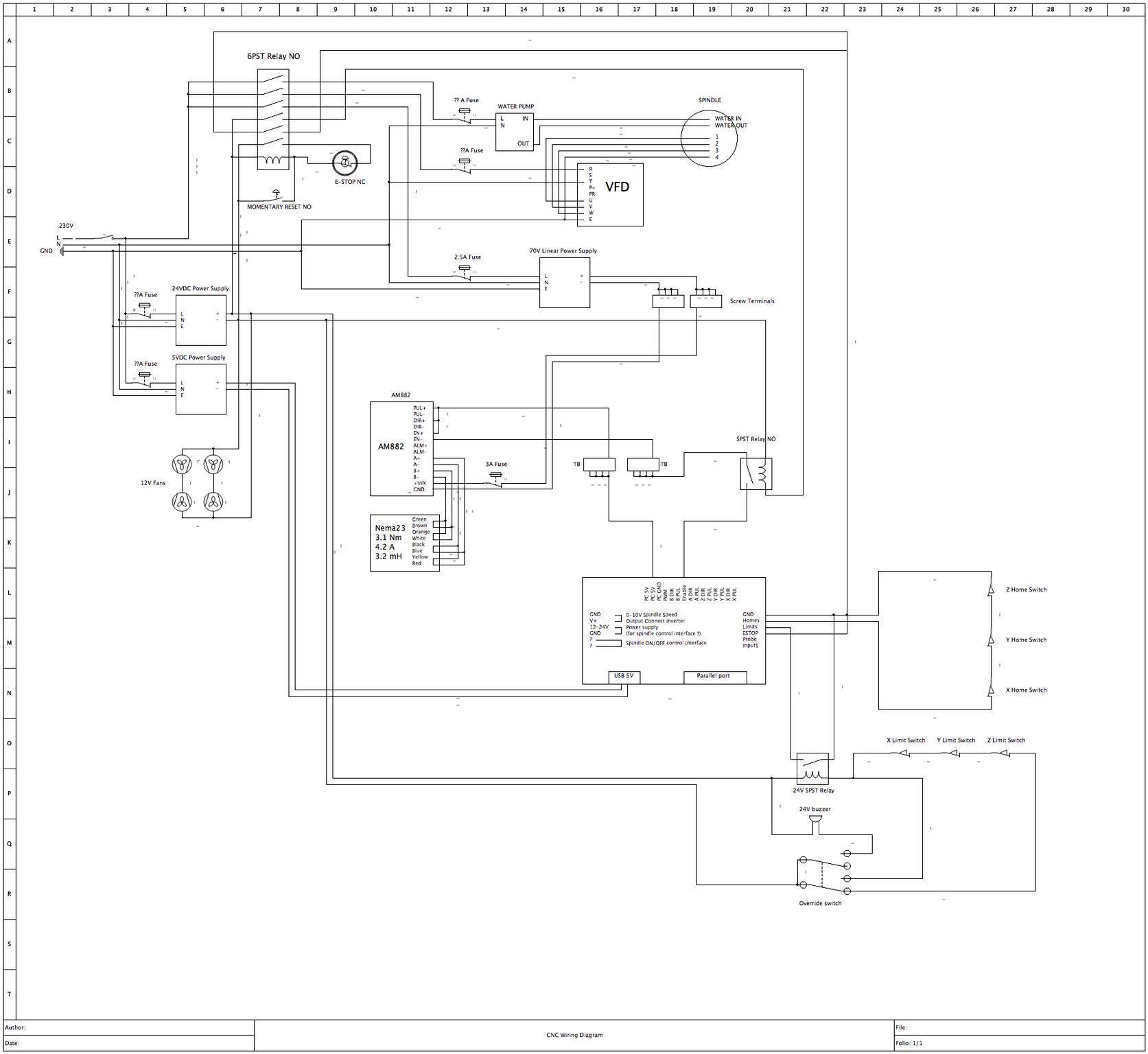Click the 24V SPST relay symbol

(x=812, y=769)
